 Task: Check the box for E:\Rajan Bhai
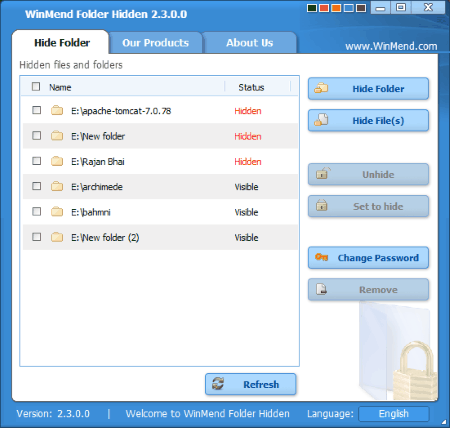click(x=37, y=161)
